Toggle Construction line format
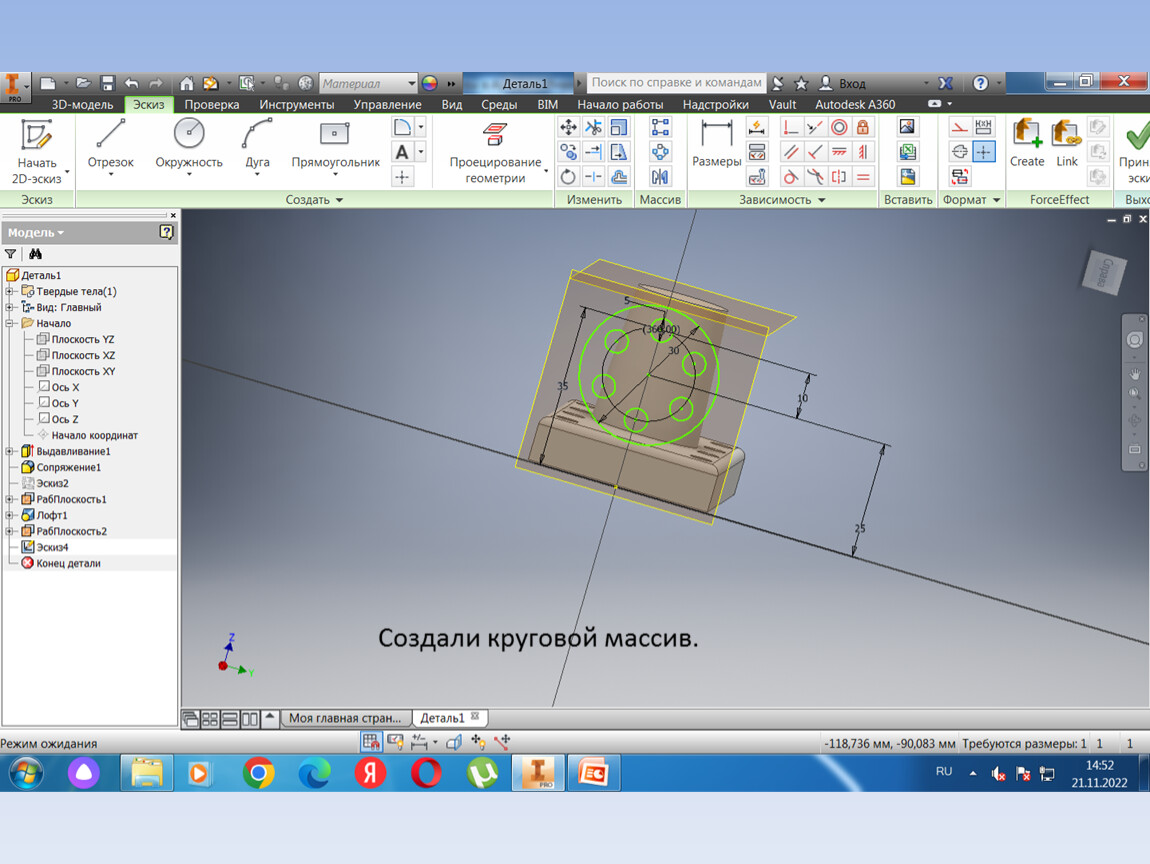The image size is (1150, 864). pyautogui.click(x=959, y=128)
